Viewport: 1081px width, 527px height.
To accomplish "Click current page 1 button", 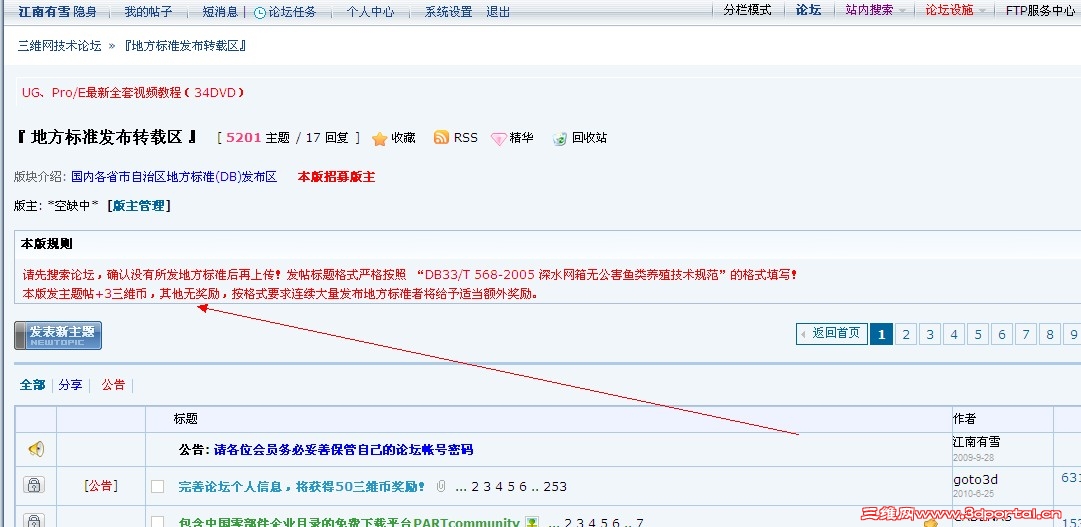I will click(881, 335).
